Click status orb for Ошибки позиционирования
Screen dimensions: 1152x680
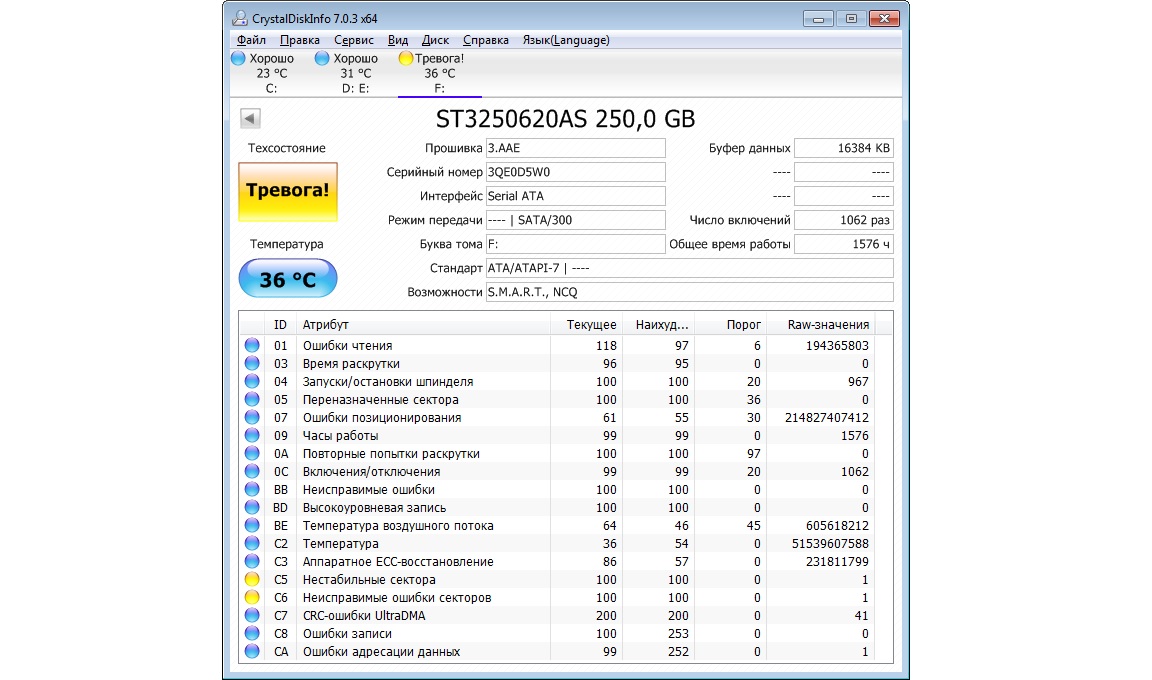click(252, 417)
